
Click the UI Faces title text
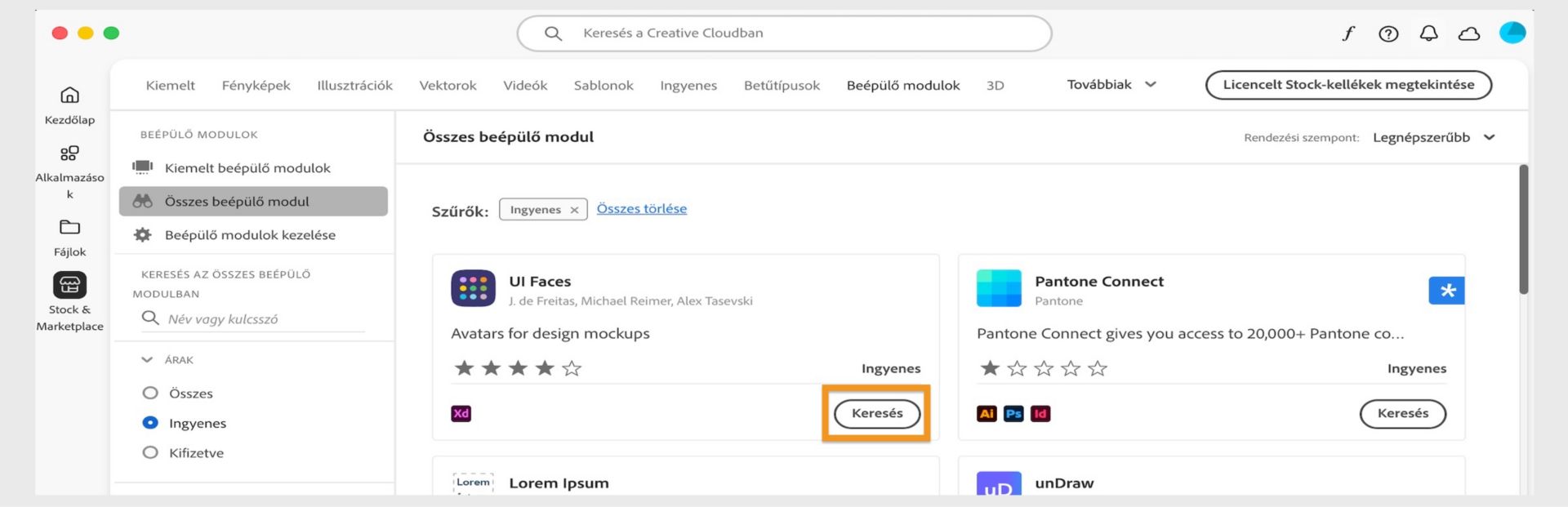coord(540,282)
